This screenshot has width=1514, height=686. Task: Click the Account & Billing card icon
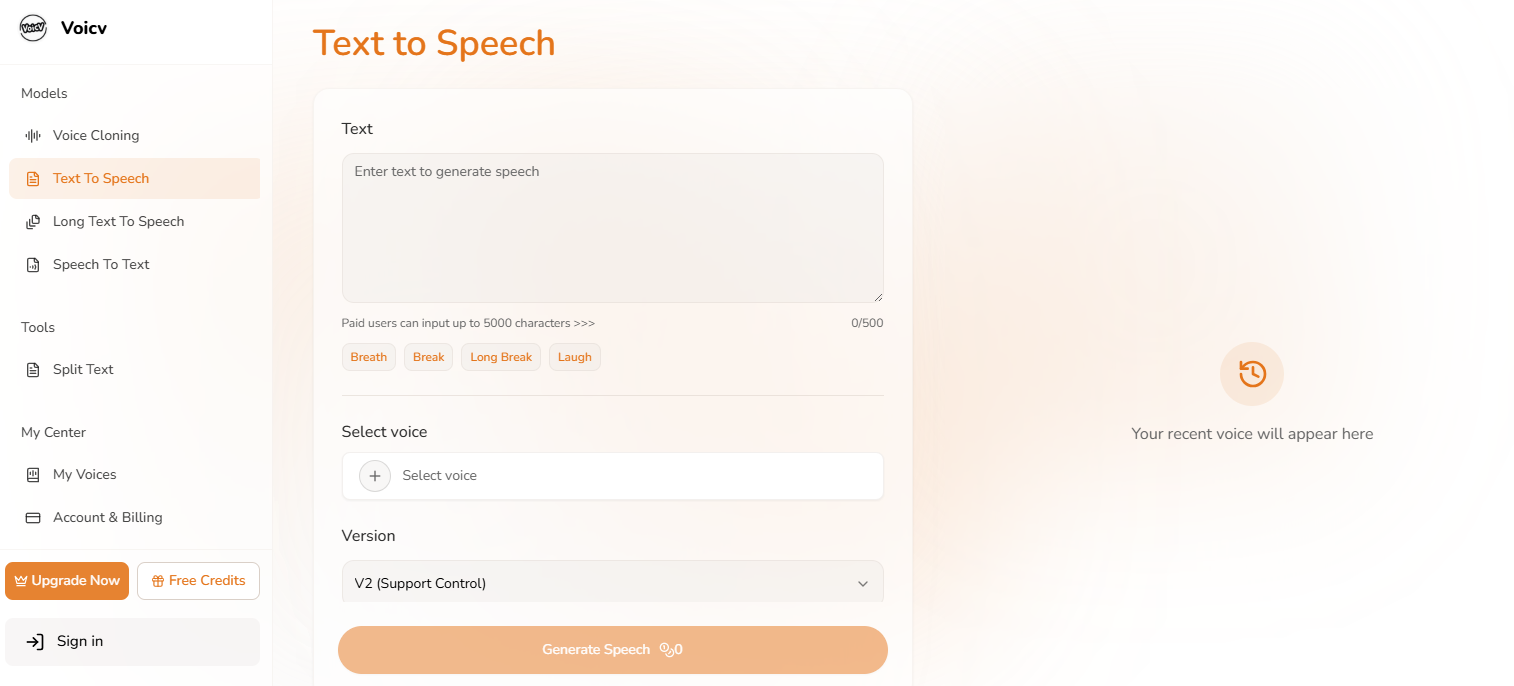(x=33, y=518)
